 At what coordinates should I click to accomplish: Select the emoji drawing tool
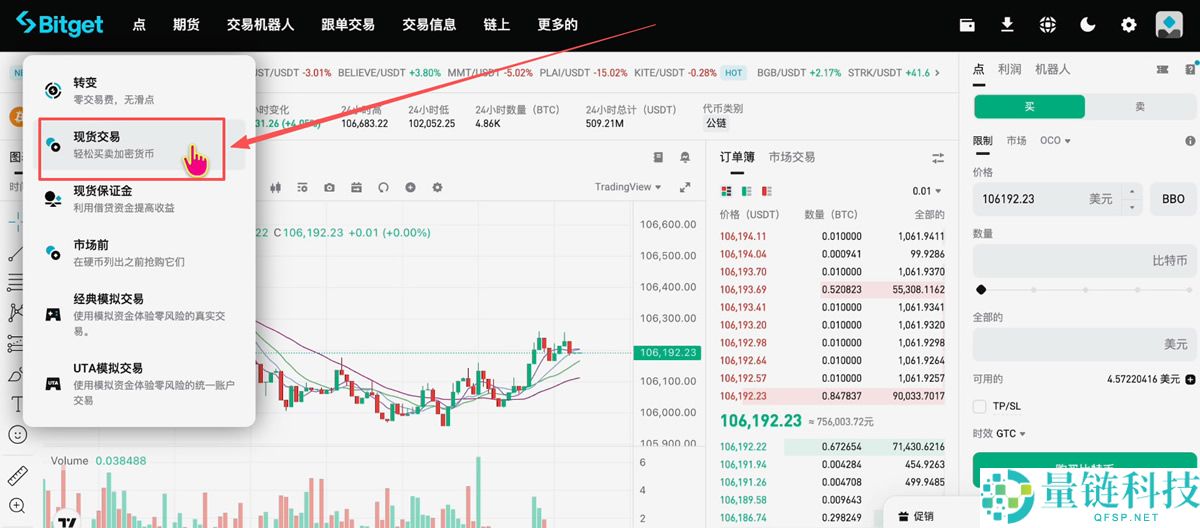pos(16,435)
